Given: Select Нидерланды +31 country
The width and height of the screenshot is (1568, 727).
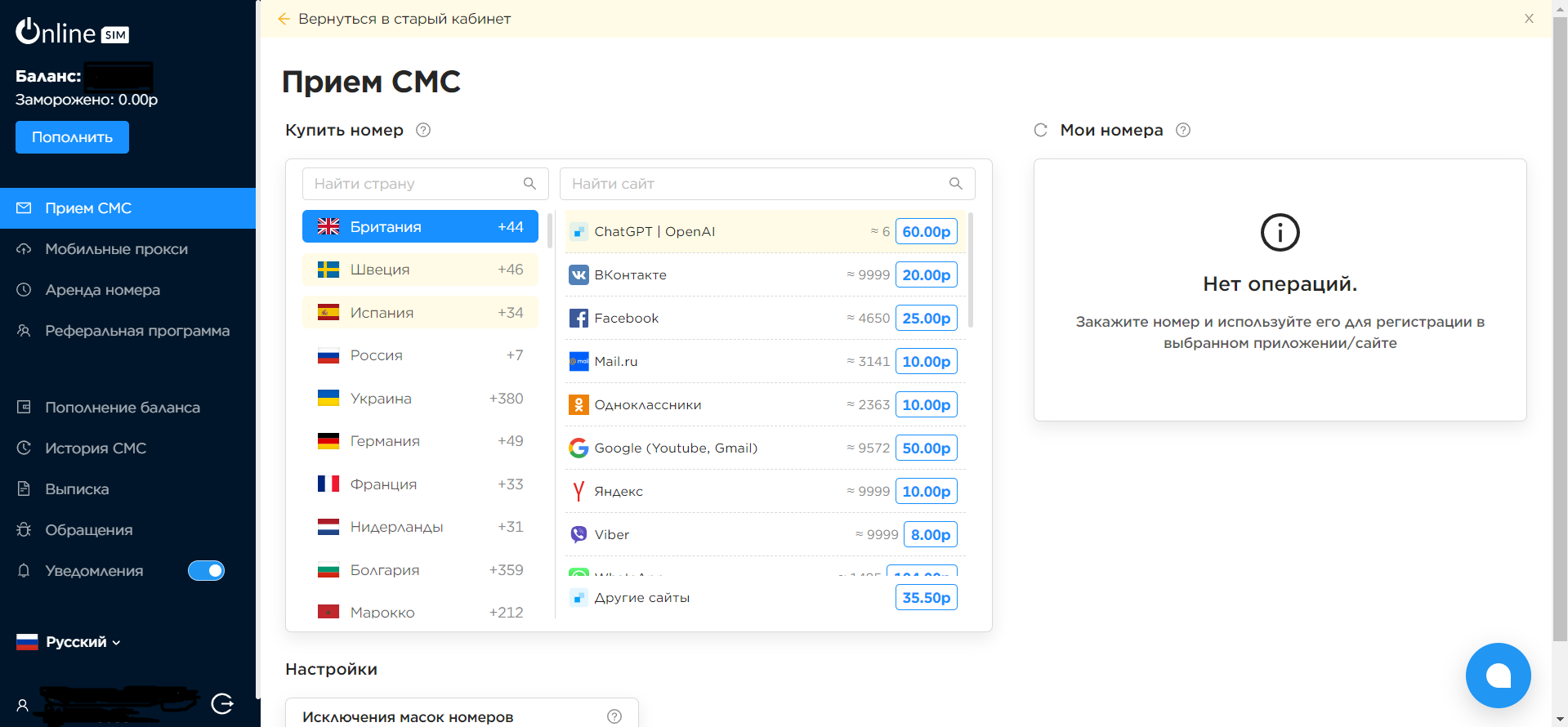Looking at the screenshot, I should pos(420,527).
